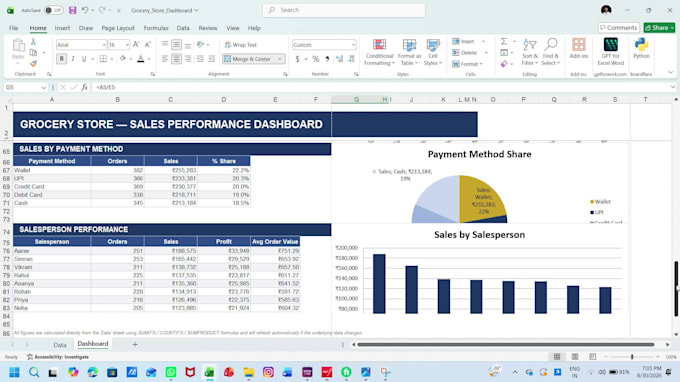
Task: Select the Data sheet tab
Action: (x=60, y=345)
